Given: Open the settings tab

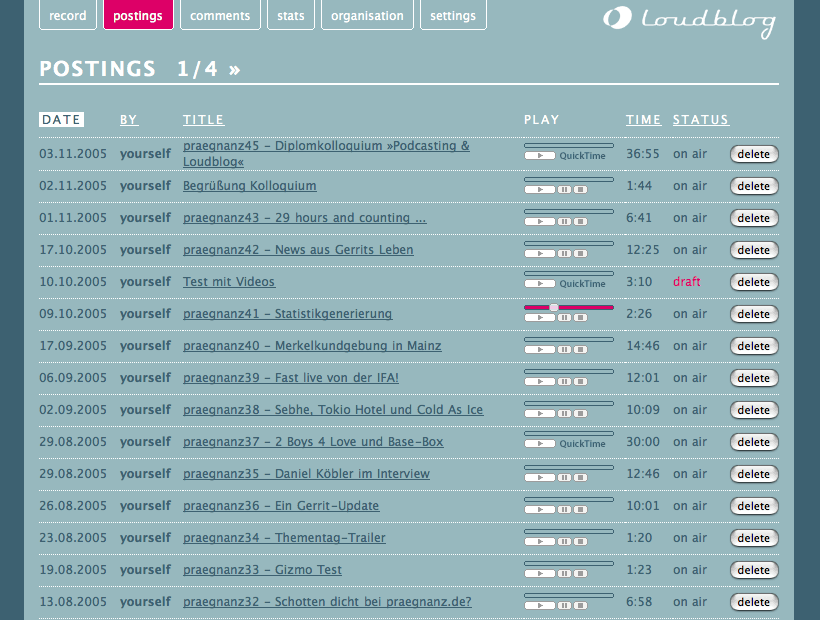Looking at the screenshot, I should coord(453,15).
